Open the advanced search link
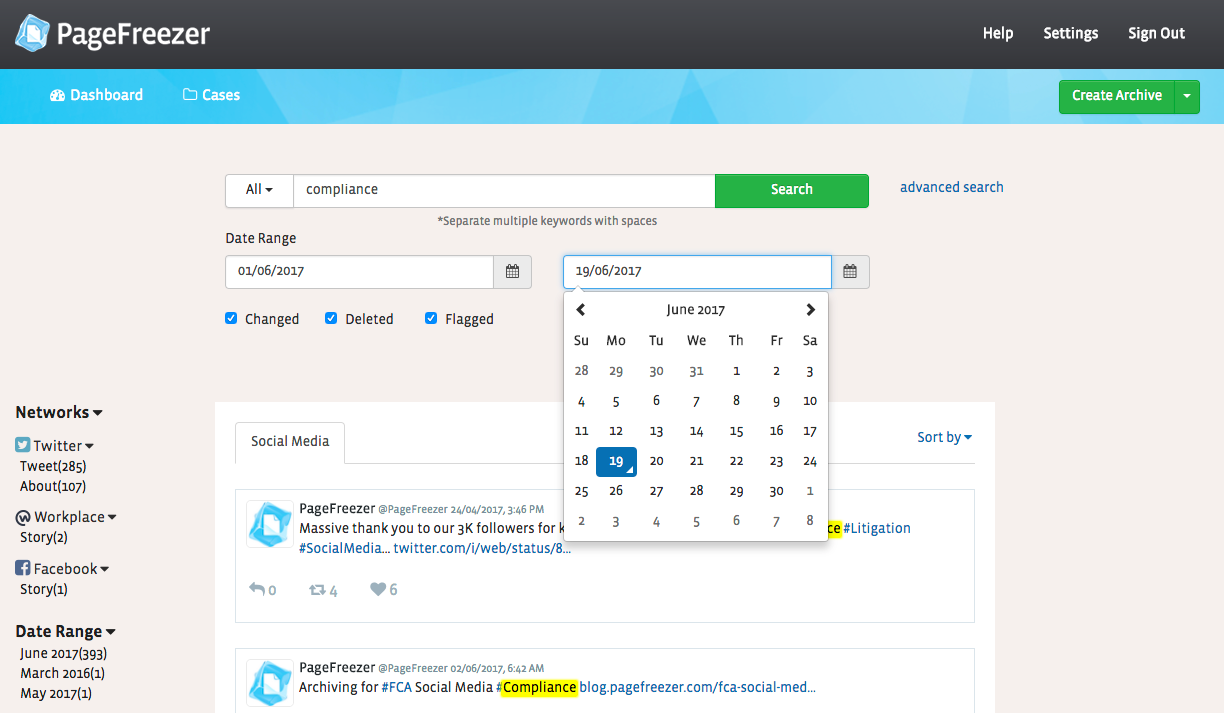Image resolution: width=1224 pixels, height=713 pixels. (x=951, y=187)
